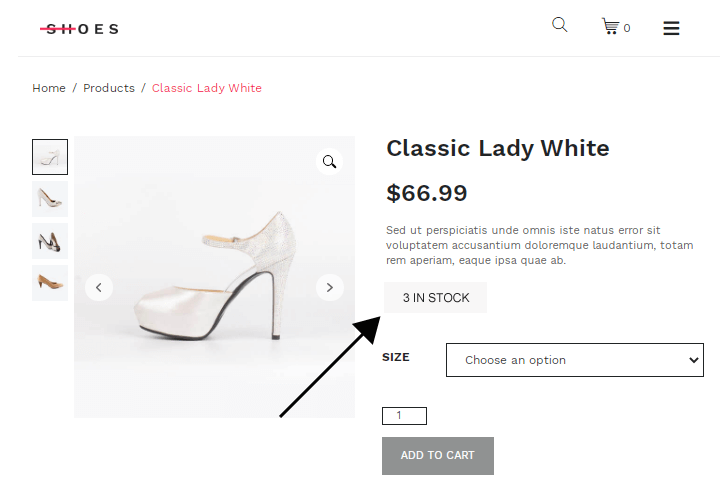
Task: Show next product image with right arrow
Action: point(329,288)
